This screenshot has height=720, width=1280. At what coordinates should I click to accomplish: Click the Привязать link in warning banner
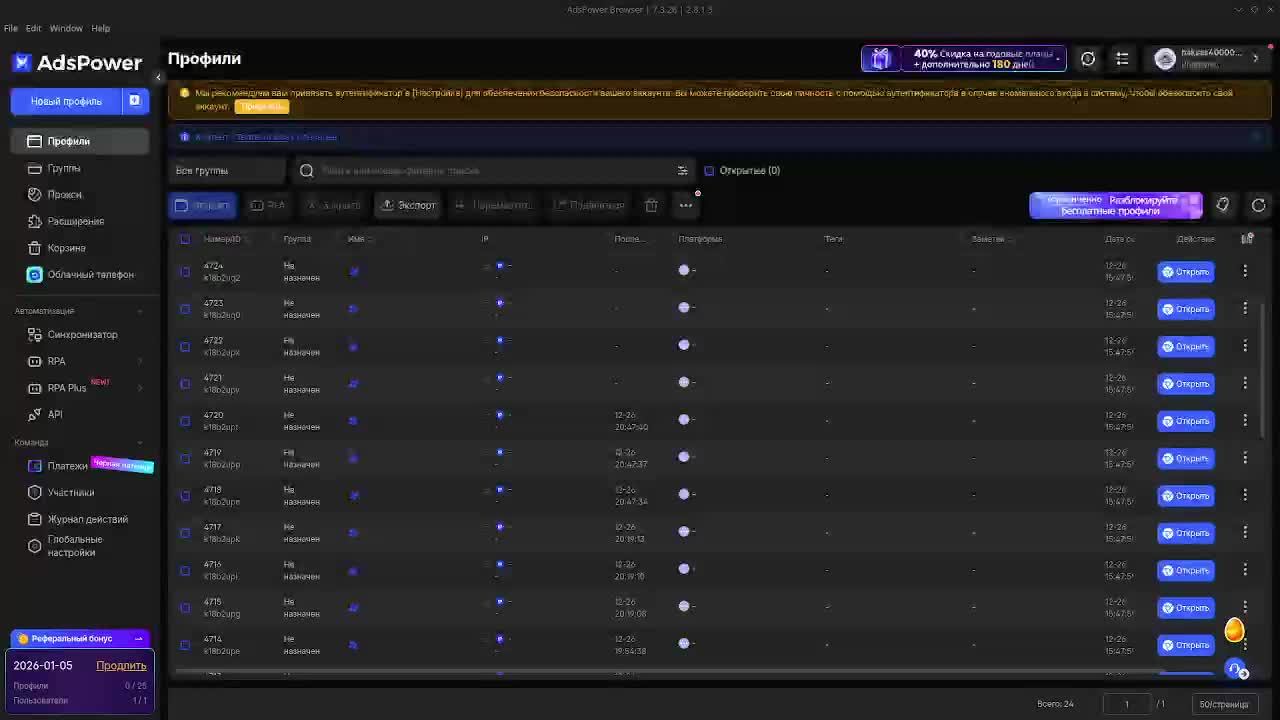pyautogui.click(x=261, y=106)
